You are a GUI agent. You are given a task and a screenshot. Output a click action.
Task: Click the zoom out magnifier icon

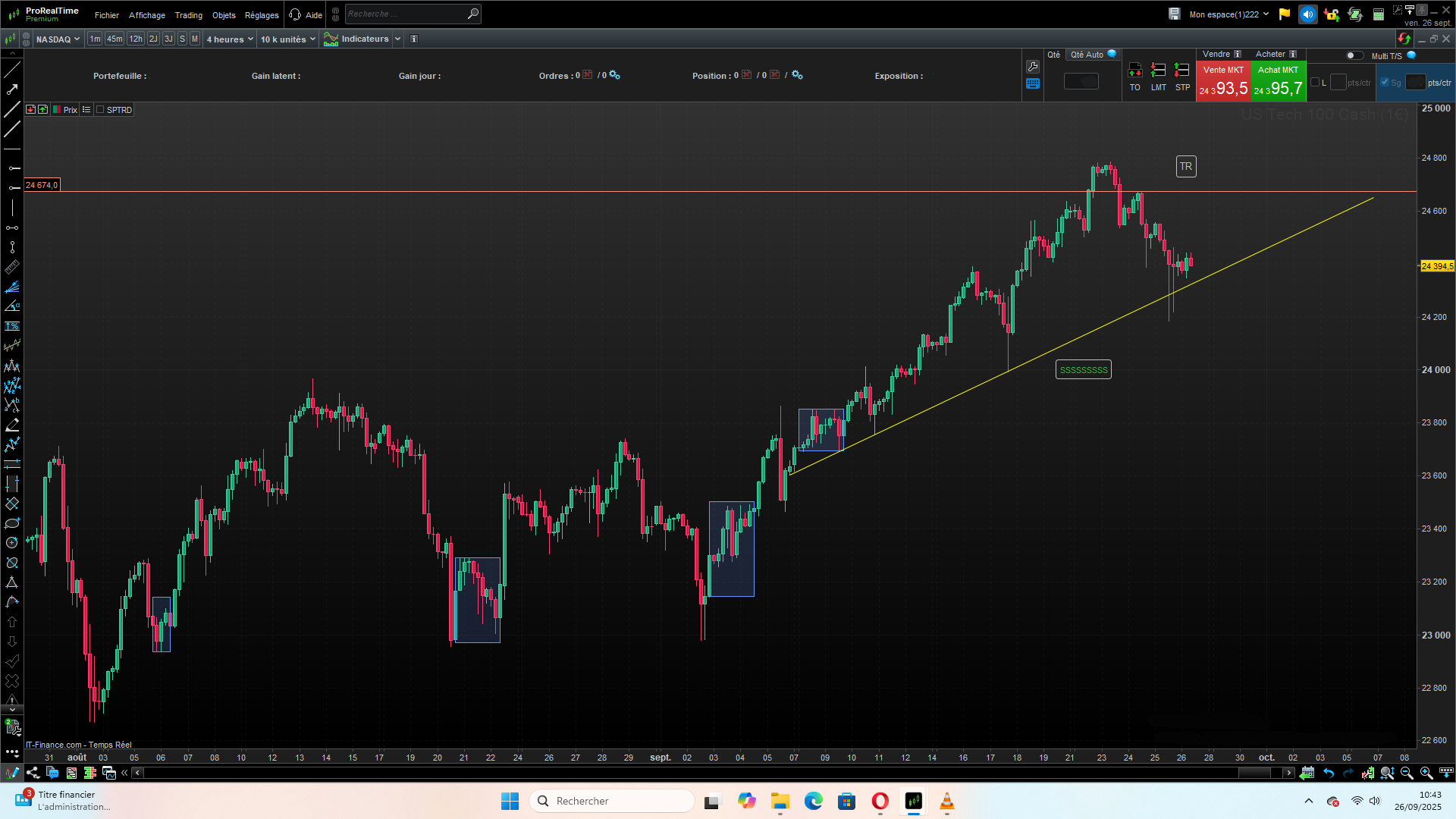(1407, 773)
